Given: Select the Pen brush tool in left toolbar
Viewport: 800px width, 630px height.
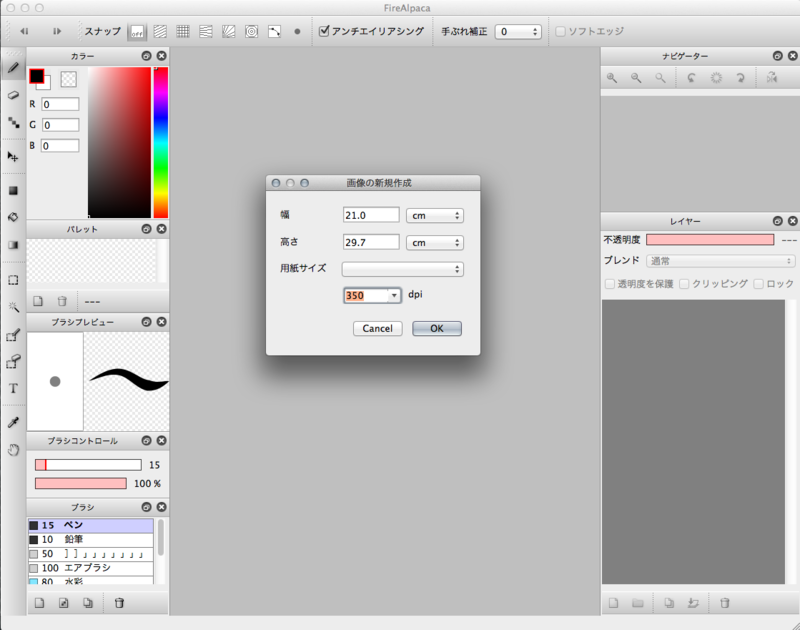Looking at the screenshot, I should pos(13,68).
